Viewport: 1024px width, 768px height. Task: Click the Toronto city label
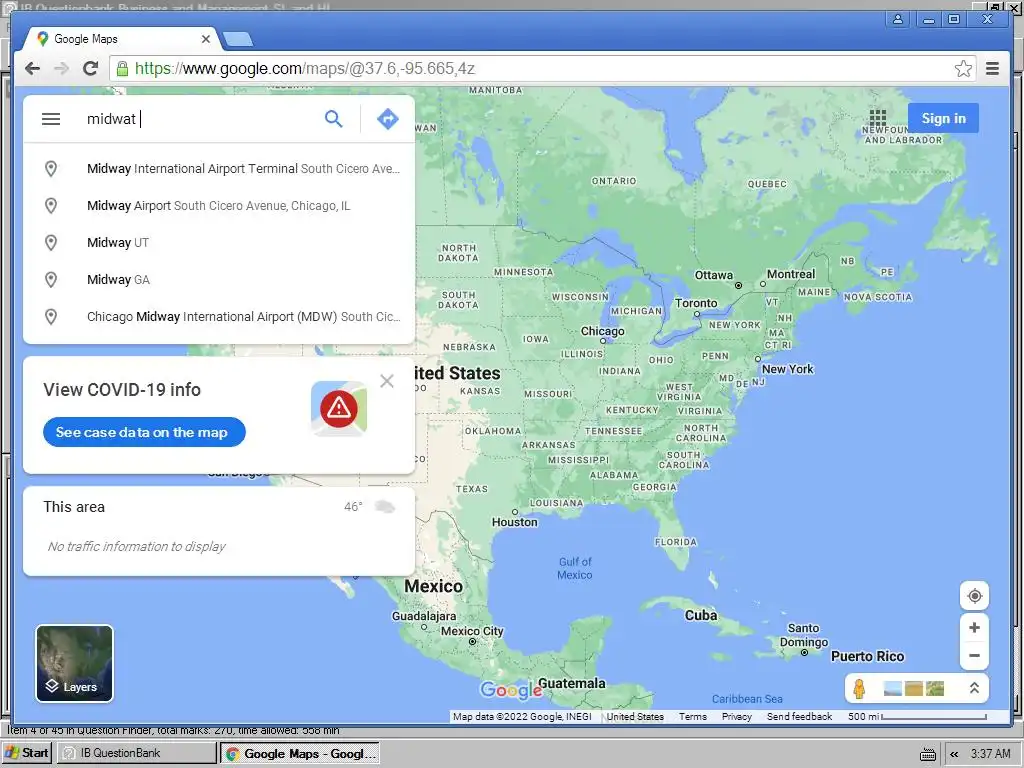point(696,303)
